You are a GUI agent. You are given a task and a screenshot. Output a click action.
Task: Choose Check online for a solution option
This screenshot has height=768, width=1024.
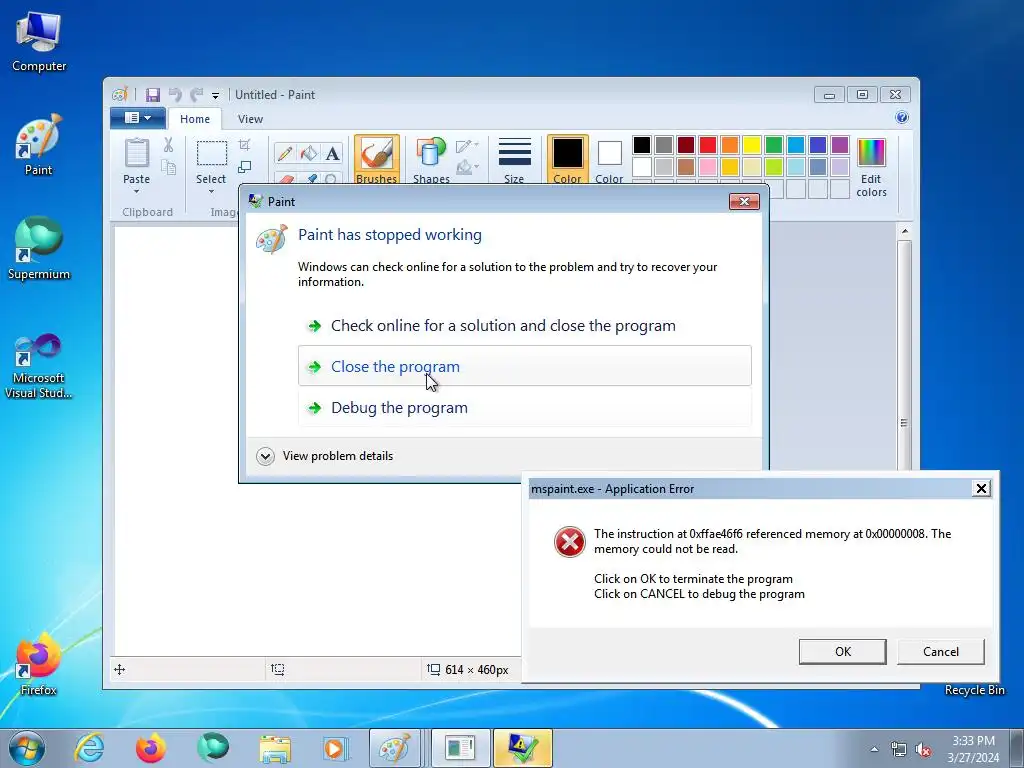[525, 325]
